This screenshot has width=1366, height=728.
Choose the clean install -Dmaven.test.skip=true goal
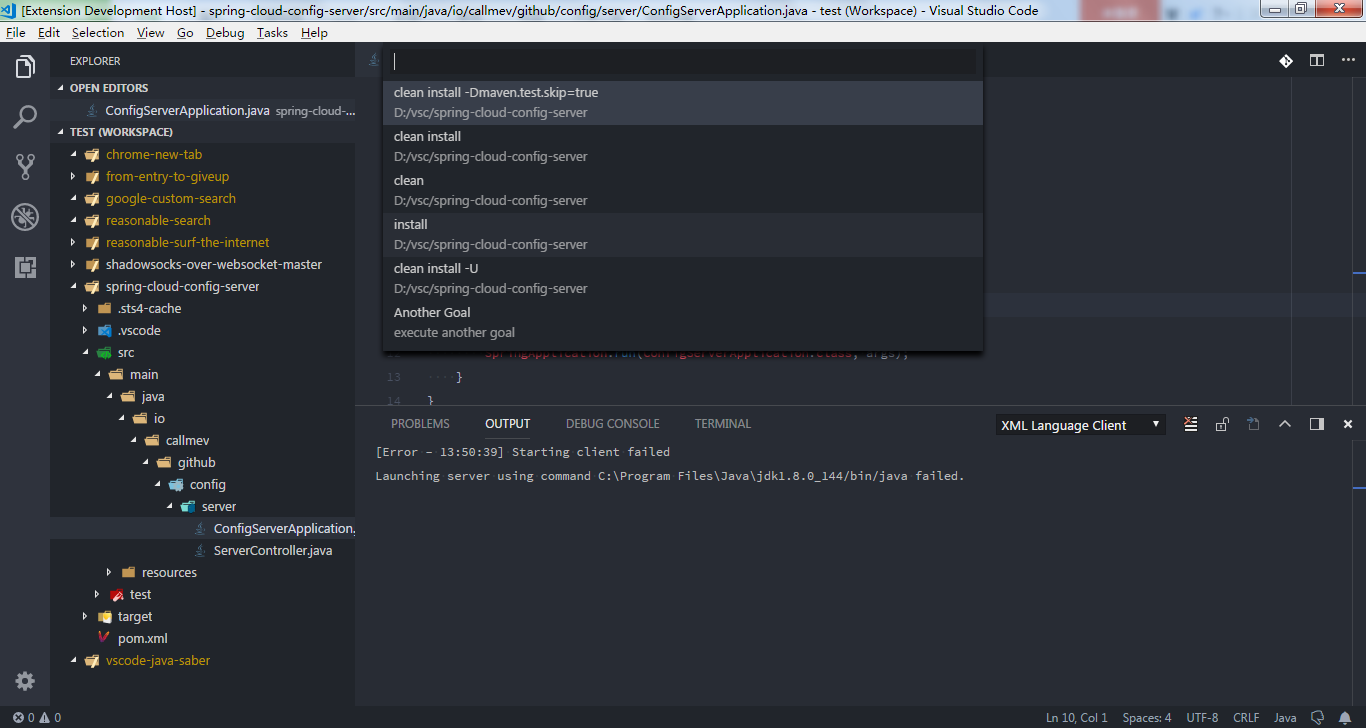tap(683, 103)
